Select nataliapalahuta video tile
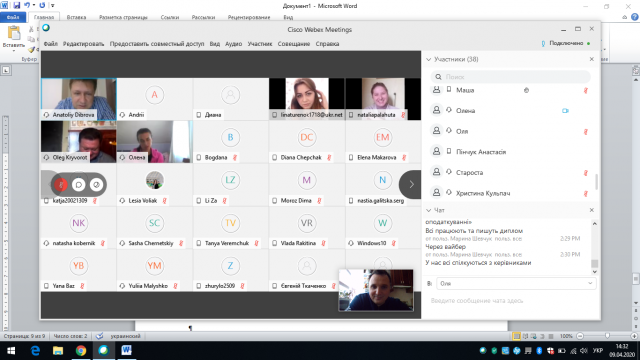 [x=383, y=99]
